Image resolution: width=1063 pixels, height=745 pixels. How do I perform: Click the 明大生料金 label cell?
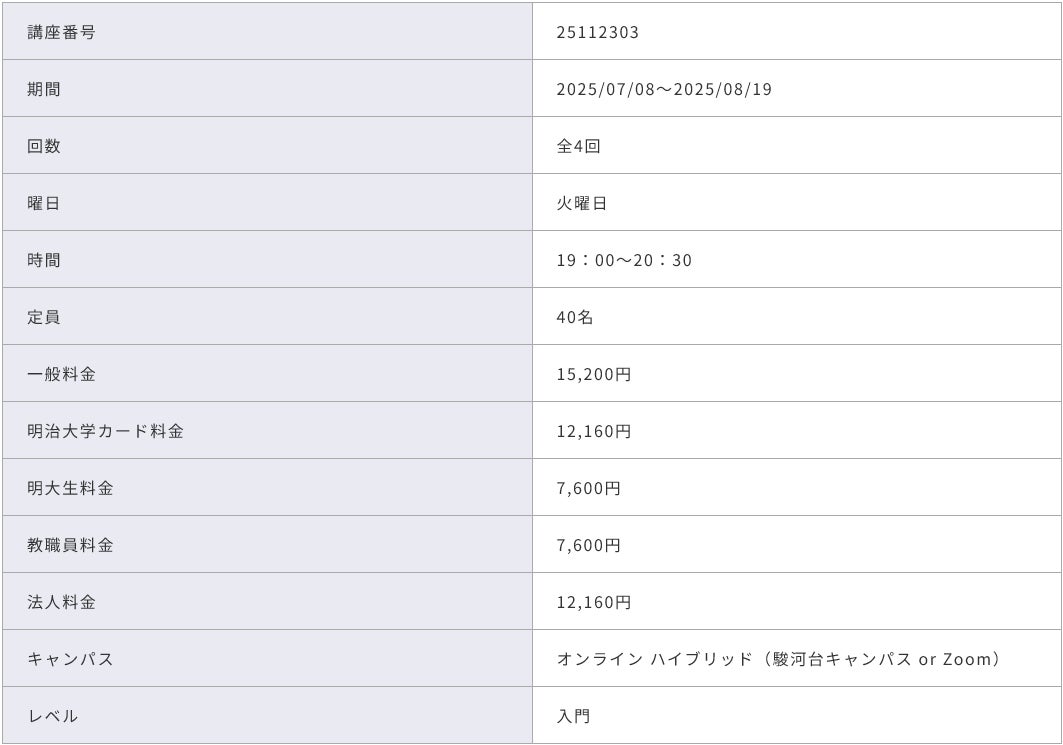(70, 488)
